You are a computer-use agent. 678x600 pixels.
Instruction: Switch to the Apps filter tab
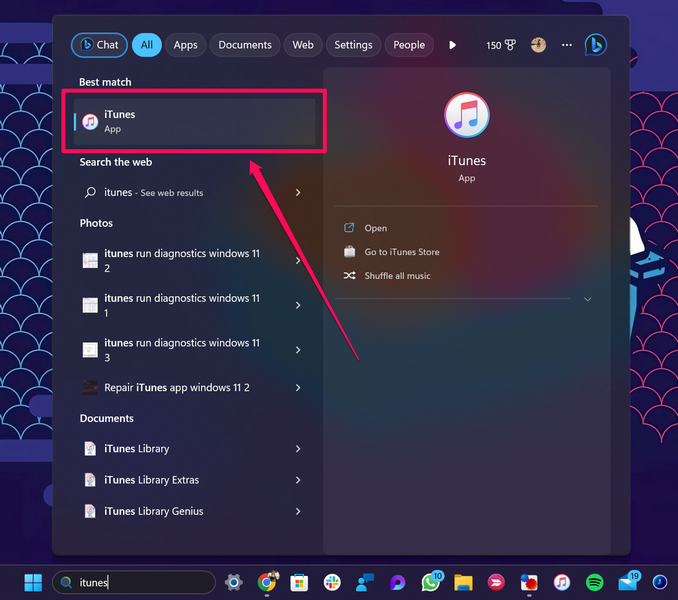click(185, 45)
